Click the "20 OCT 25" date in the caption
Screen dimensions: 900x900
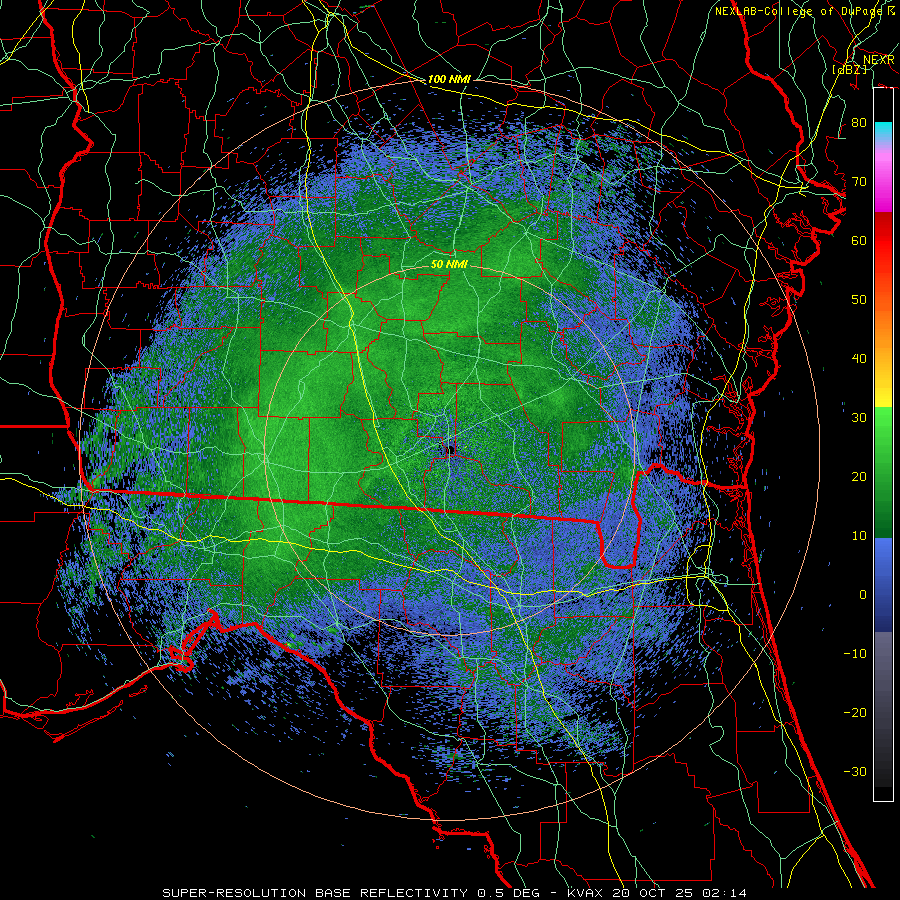coord(655,893)
